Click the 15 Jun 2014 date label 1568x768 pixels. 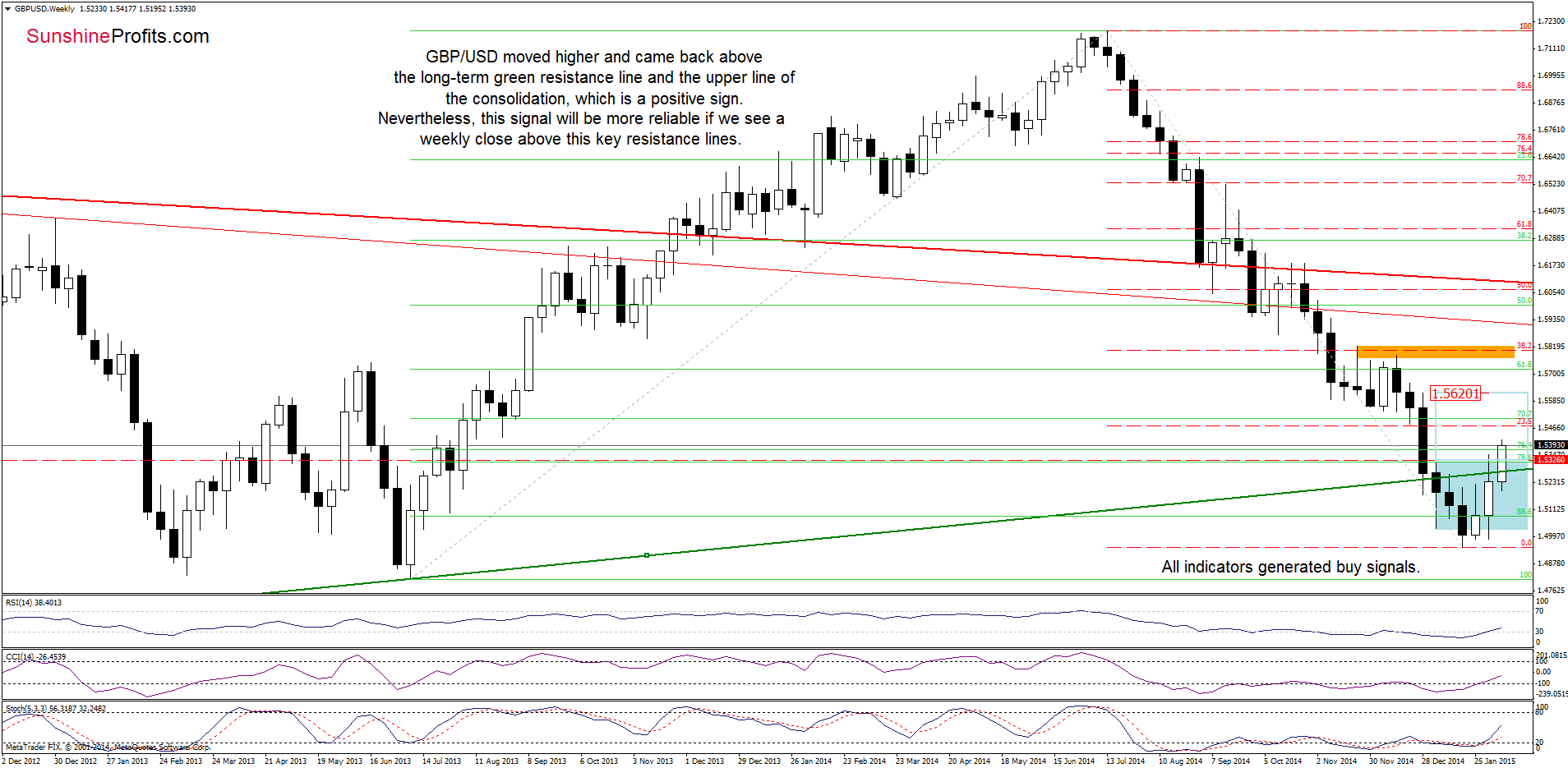(1074, 761)
